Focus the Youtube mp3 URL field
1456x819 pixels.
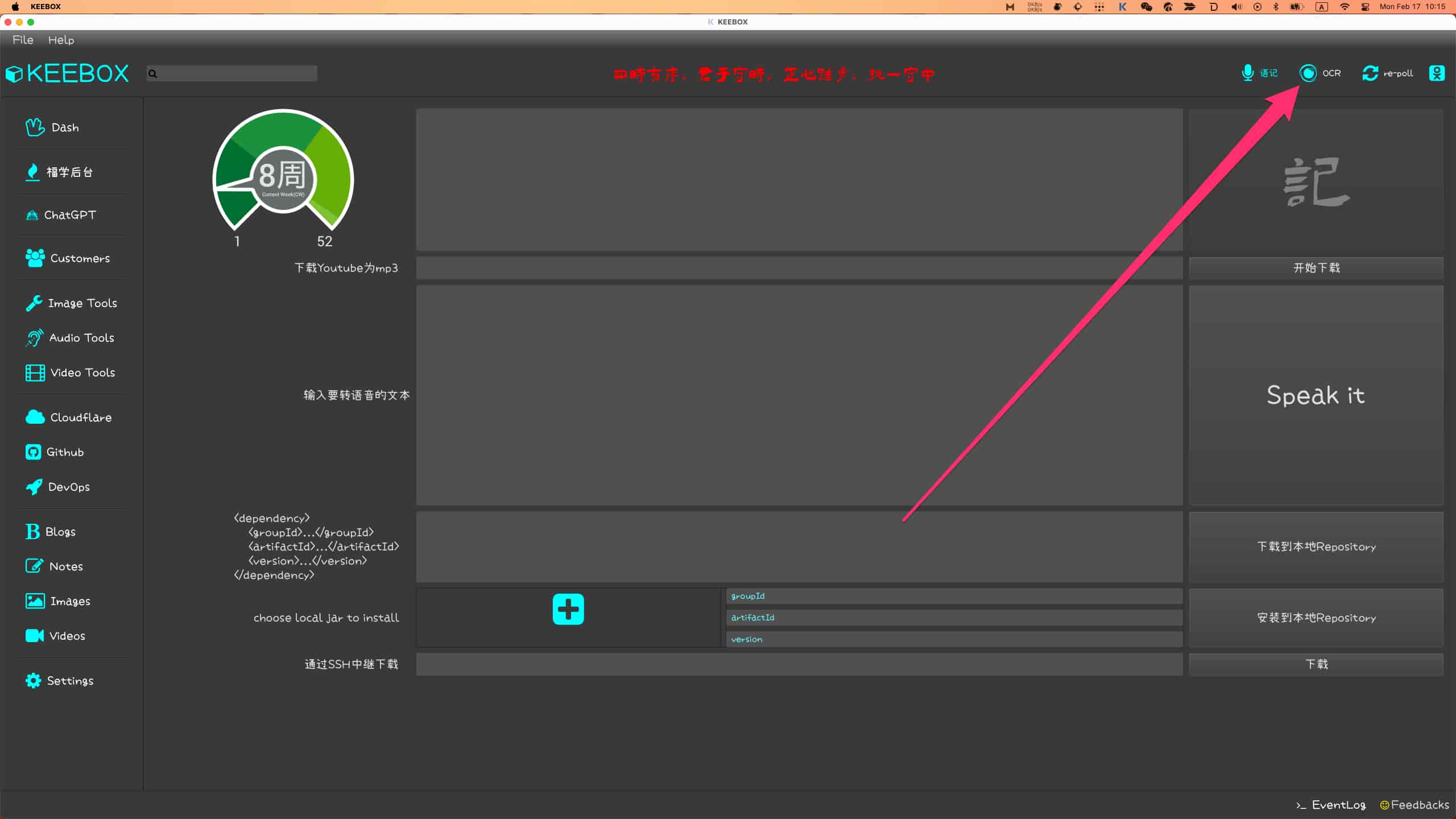[x=799, y=268]
